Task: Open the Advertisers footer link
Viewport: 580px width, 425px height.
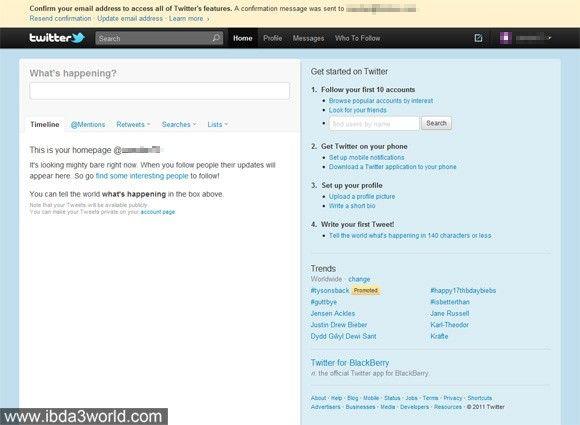Action: (x=326, y=407)
